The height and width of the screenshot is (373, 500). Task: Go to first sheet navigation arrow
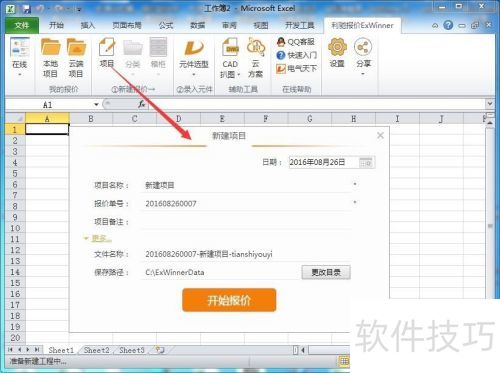click(x=10, y=350)
